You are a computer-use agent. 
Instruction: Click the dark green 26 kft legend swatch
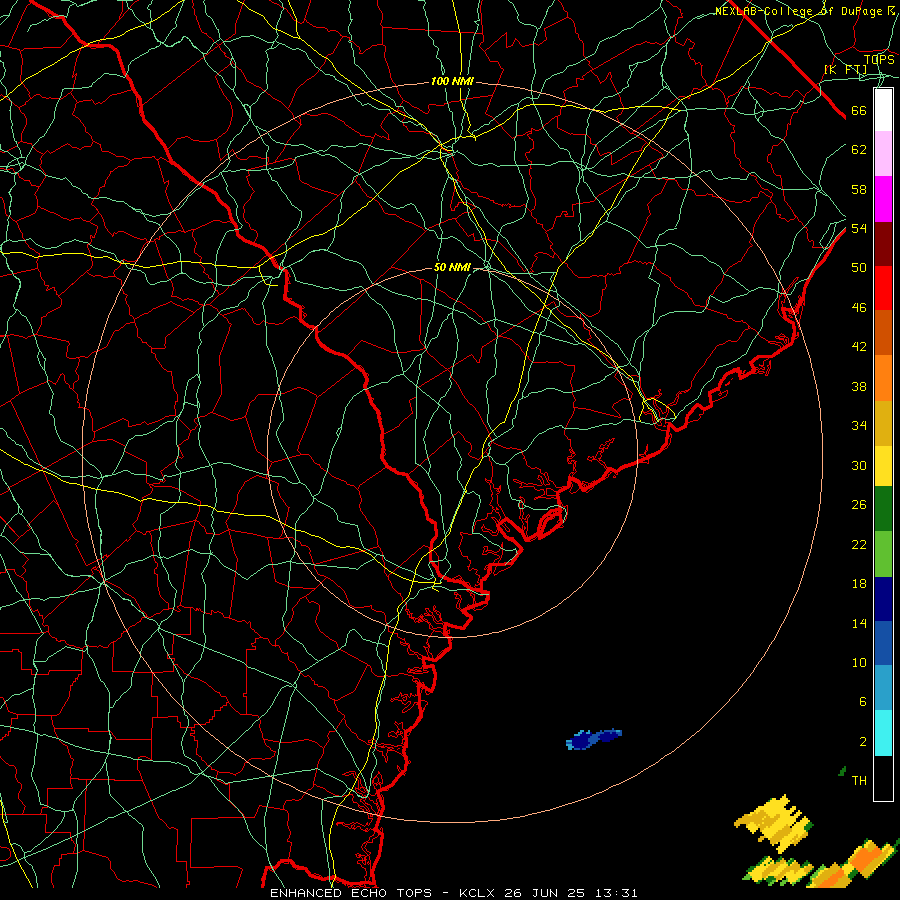pos(883,509)
